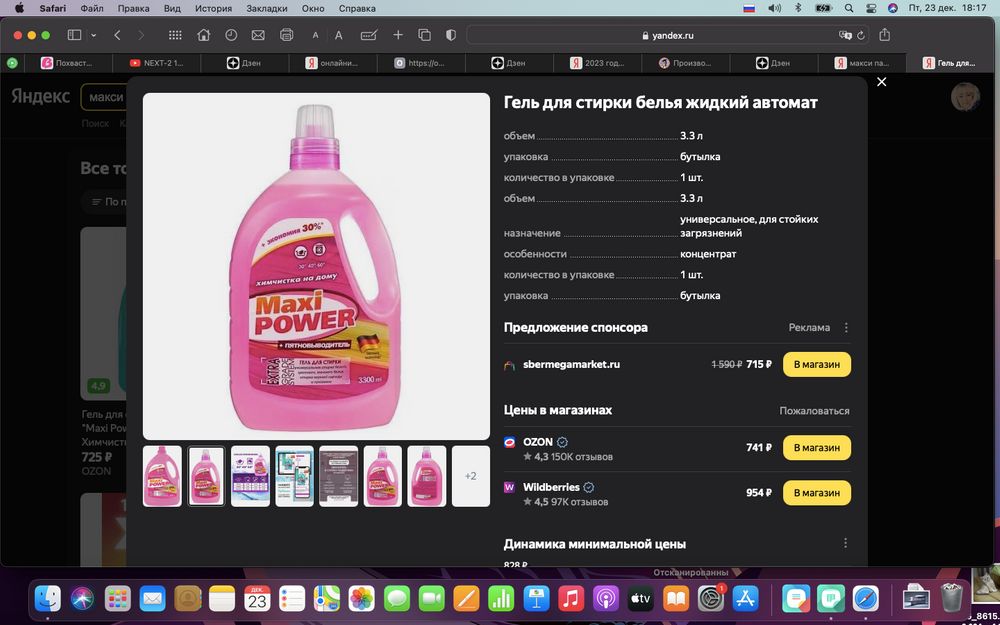Go to OZON store via В магазин
The width and height of the screenshot is (1000, 625).
pyautogui.click(x=816, y=448)
